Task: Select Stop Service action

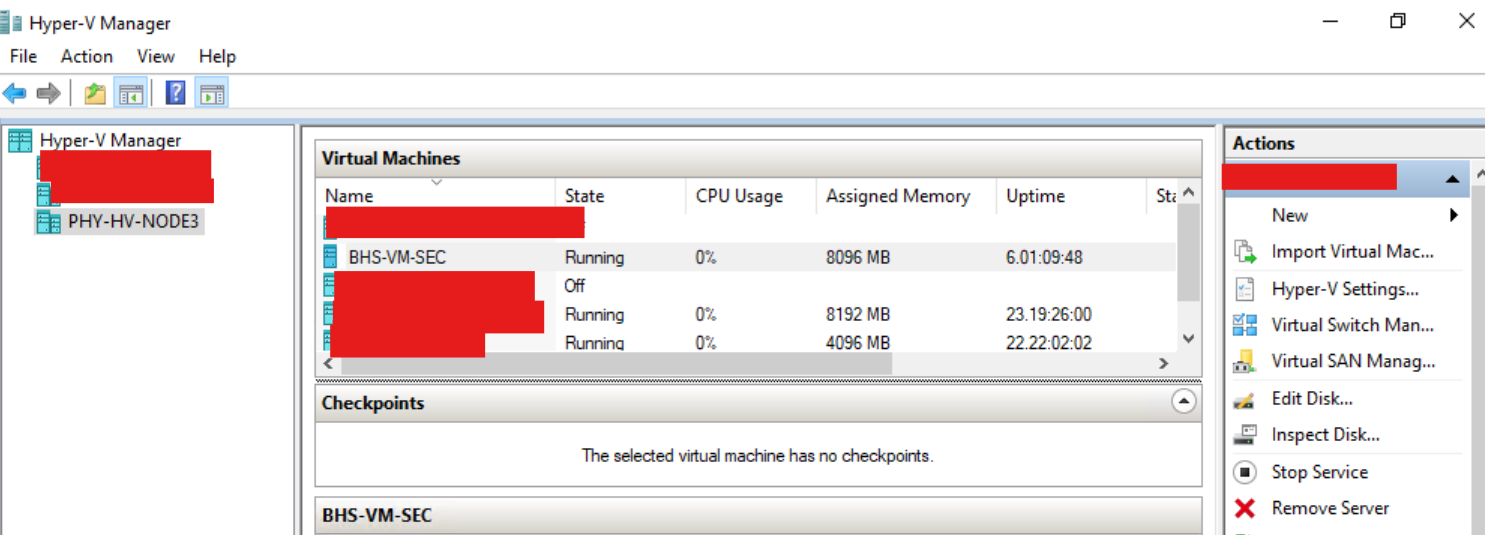Action: (1319, 472)
